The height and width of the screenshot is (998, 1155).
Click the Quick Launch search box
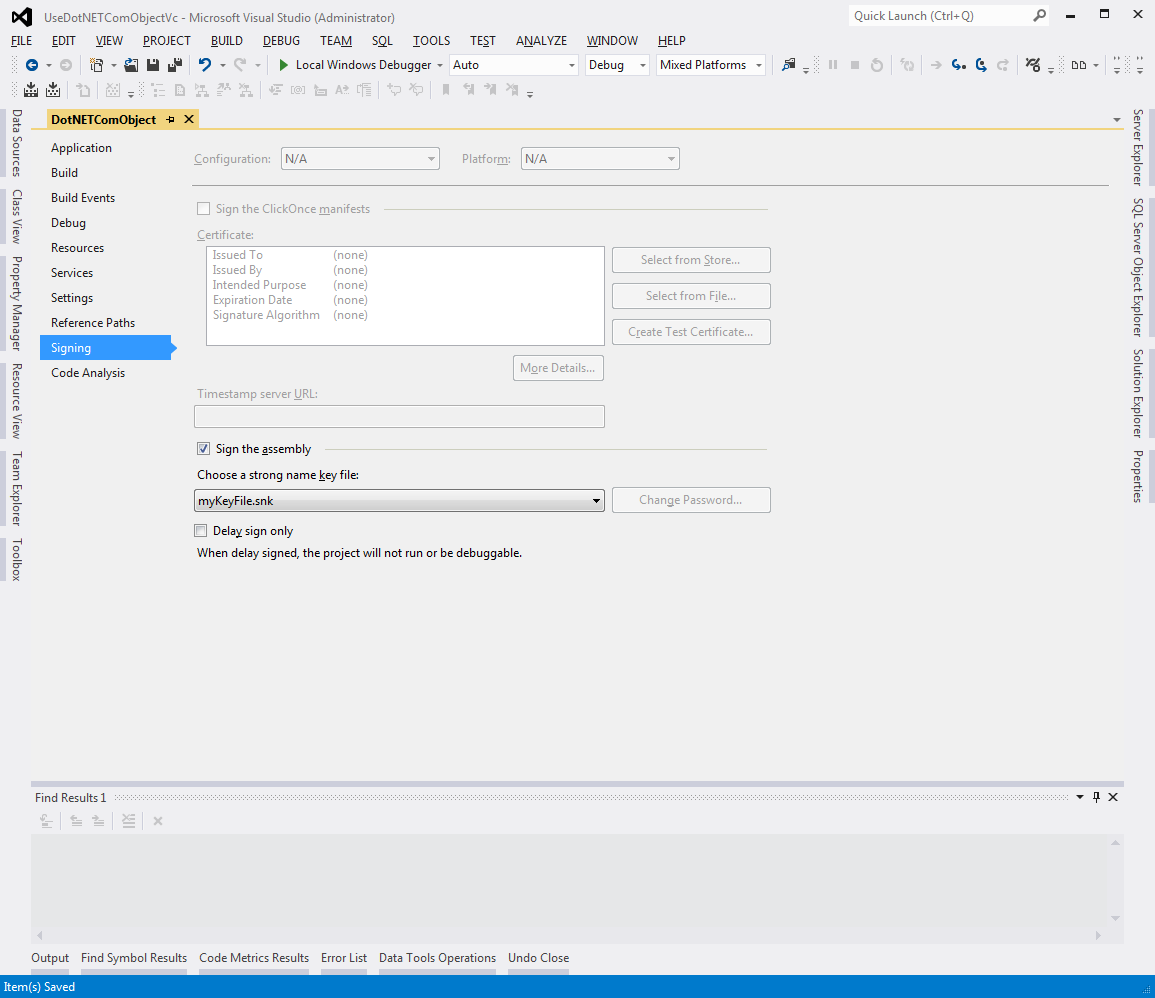(949, 15)
